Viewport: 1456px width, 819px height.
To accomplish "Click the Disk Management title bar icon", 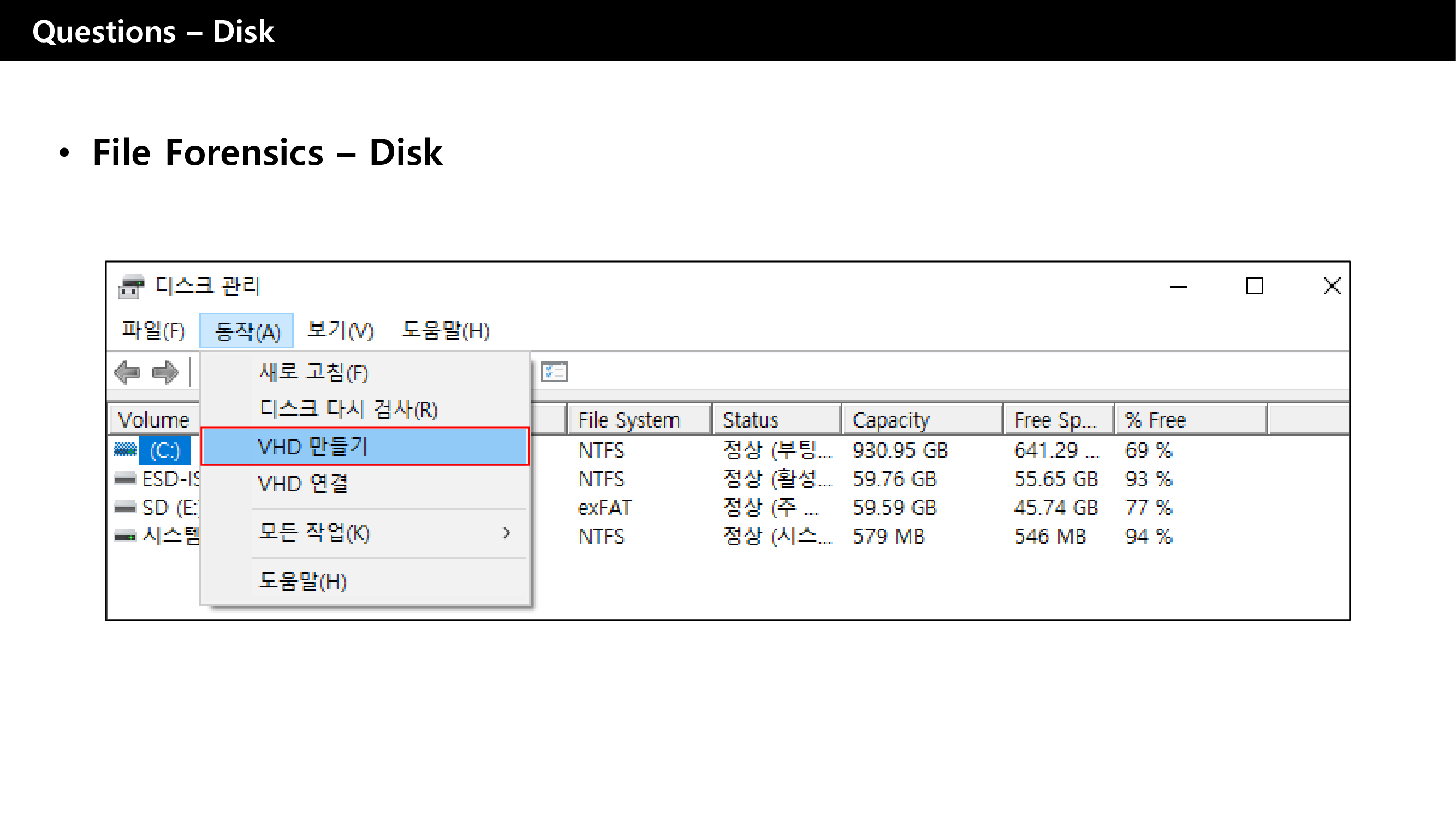I will [131, 287].
